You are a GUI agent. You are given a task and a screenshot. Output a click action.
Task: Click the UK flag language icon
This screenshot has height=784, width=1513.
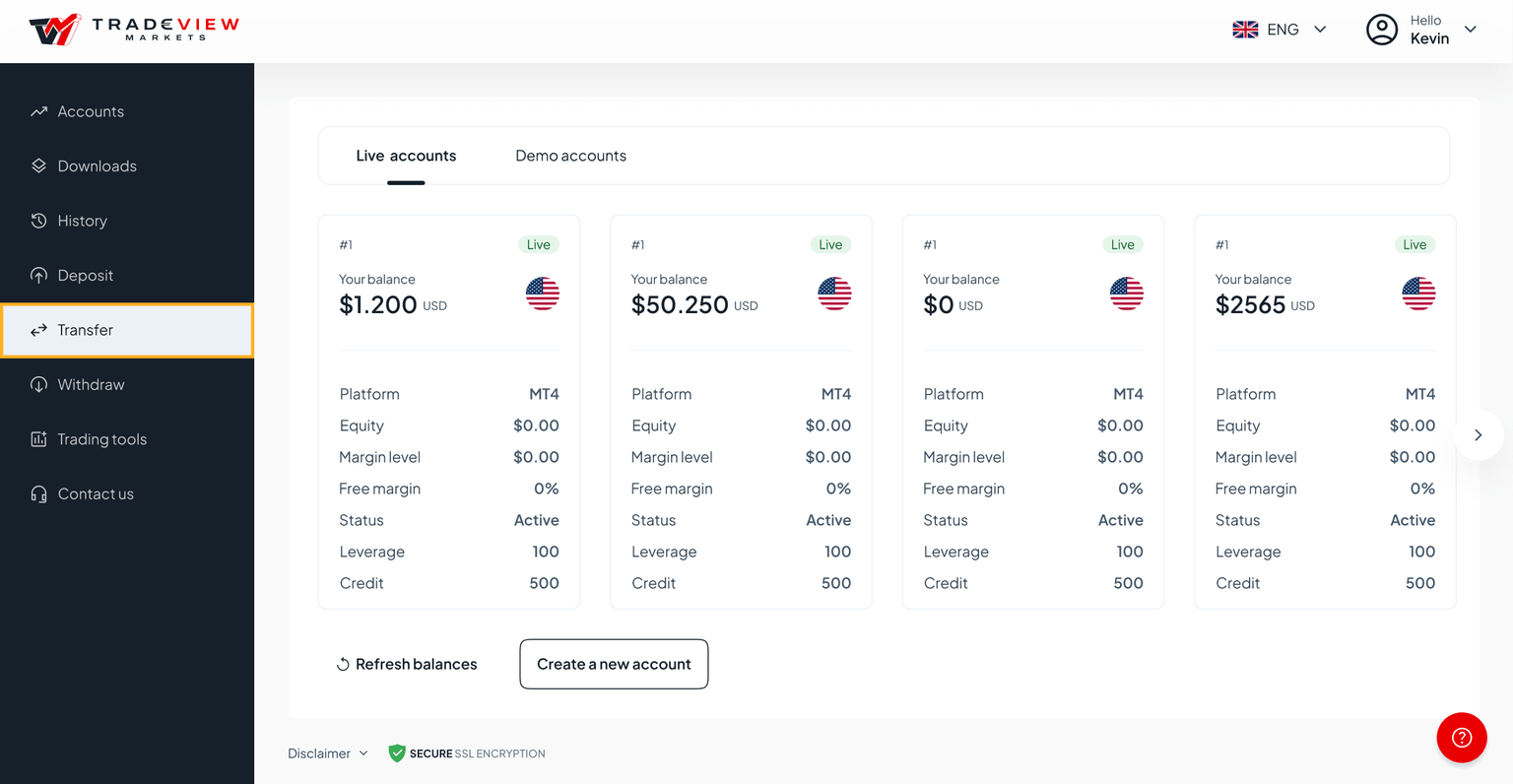pos(1245,30)
